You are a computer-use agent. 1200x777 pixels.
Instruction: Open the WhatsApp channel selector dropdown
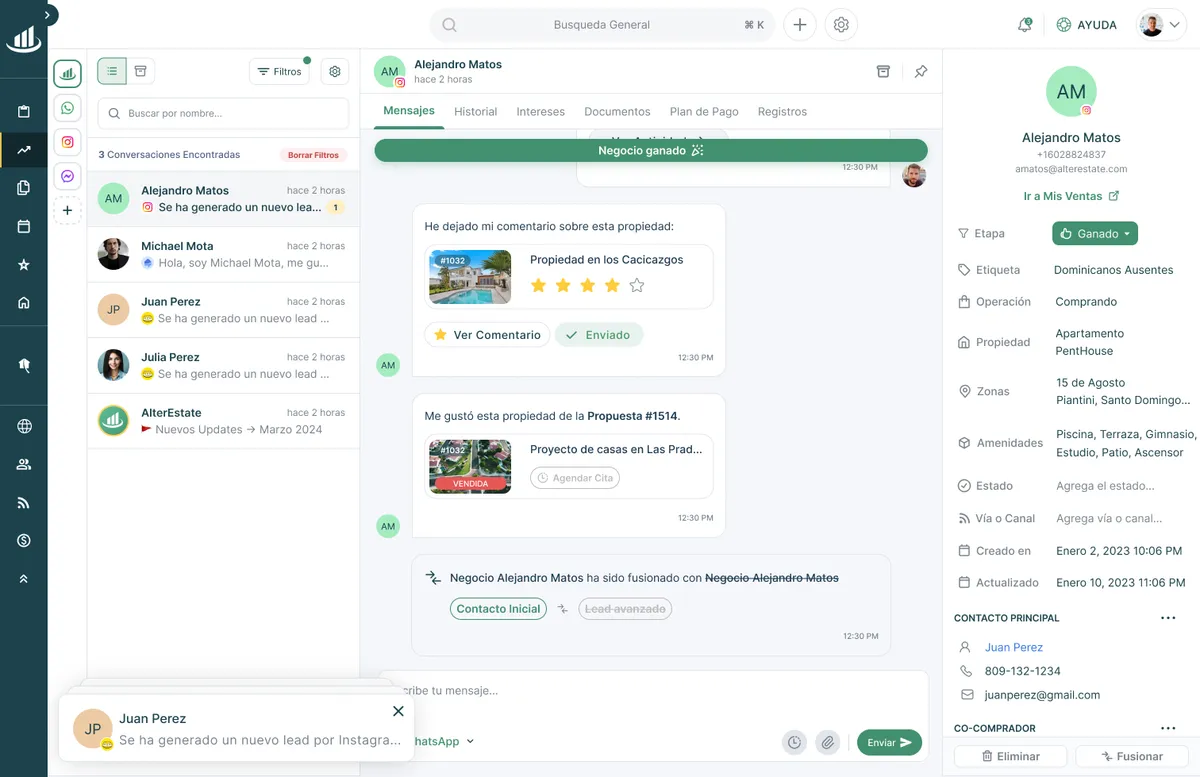pos(443,741)
